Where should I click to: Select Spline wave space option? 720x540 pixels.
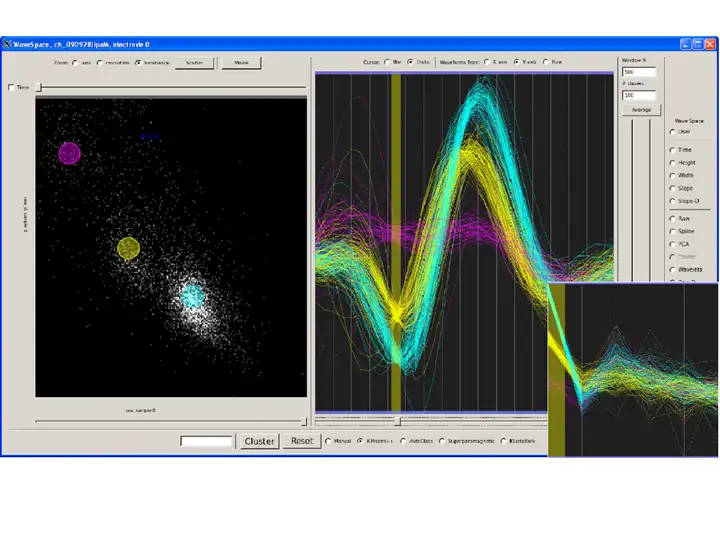click(x=673, y=231)
